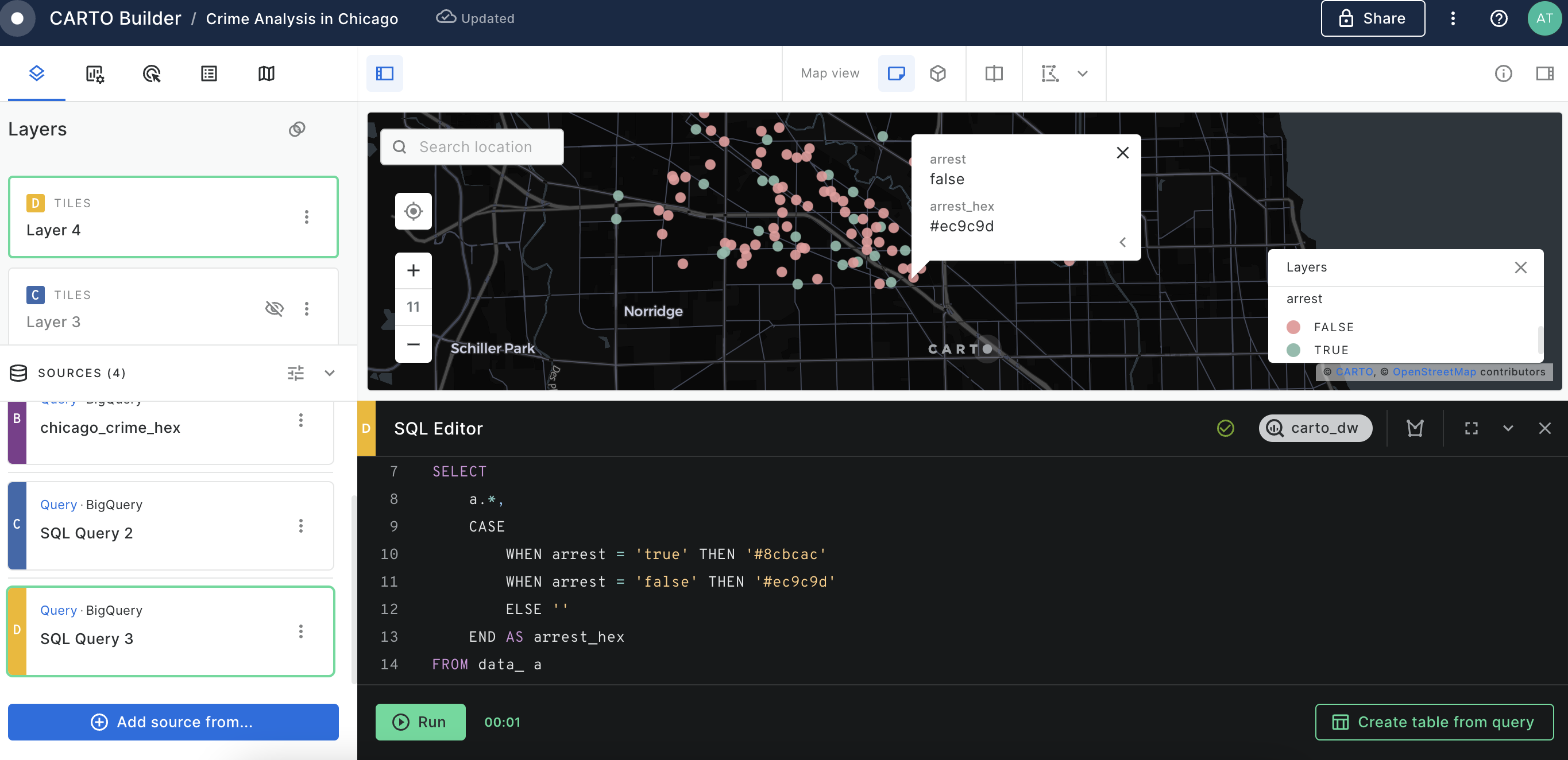The image size is (1568, 760).
Task: Open chicago_crime_hex source options menu
Action: [x=301, y=420]
